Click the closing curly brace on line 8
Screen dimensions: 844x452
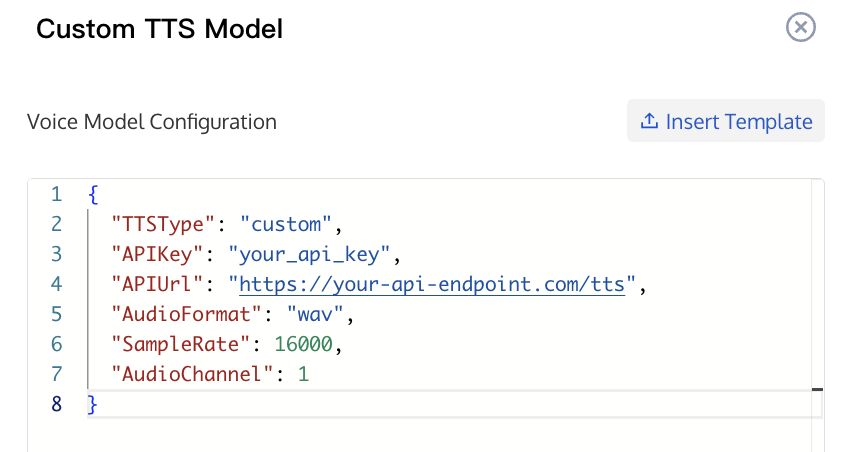pyautogui.click(x=93, y=405)
